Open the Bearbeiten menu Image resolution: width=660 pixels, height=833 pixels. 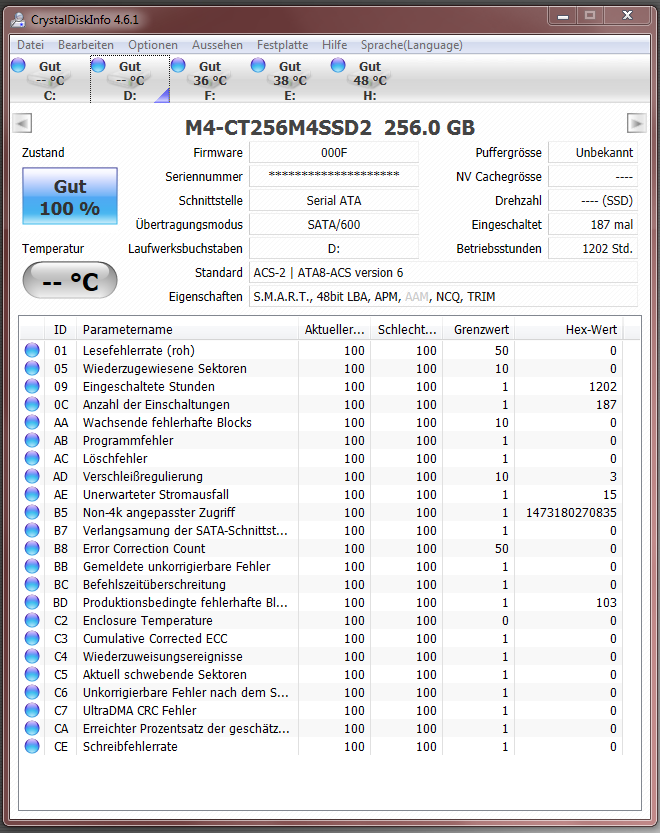point(86,45)
